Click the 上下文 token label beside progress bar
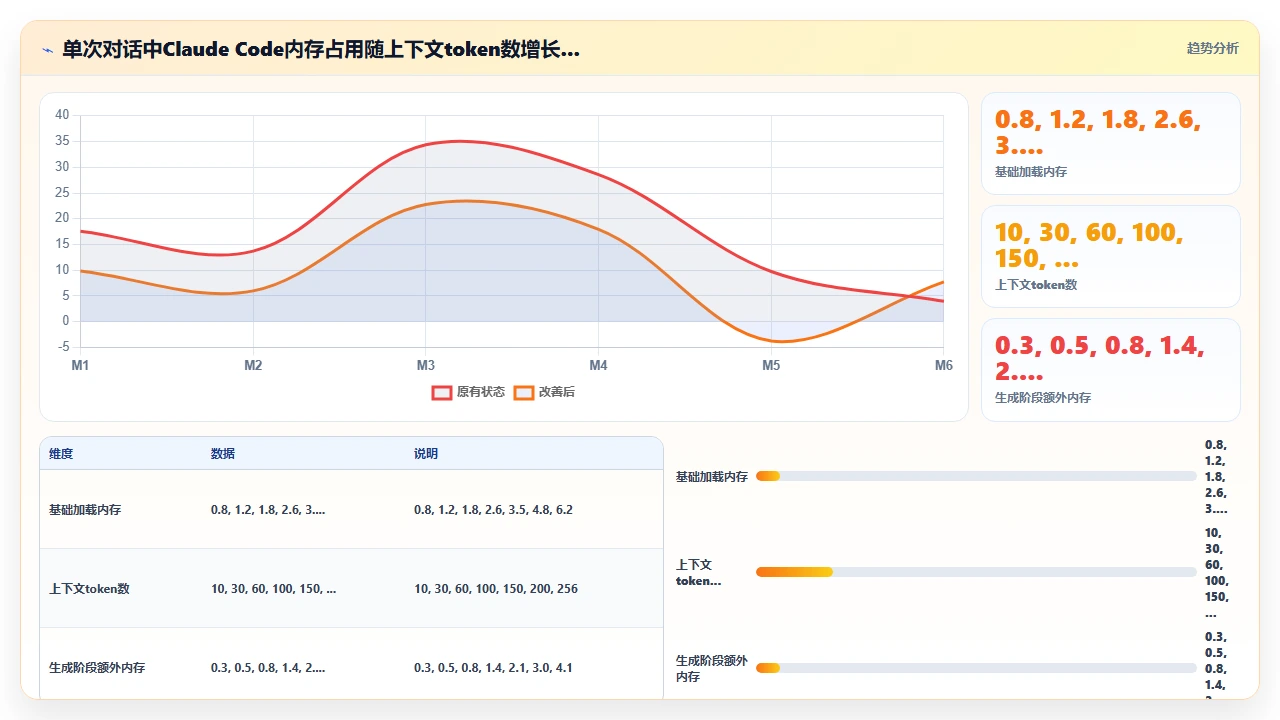The width and height of the screenshot is (1280, 720). (x=698, y=573)
